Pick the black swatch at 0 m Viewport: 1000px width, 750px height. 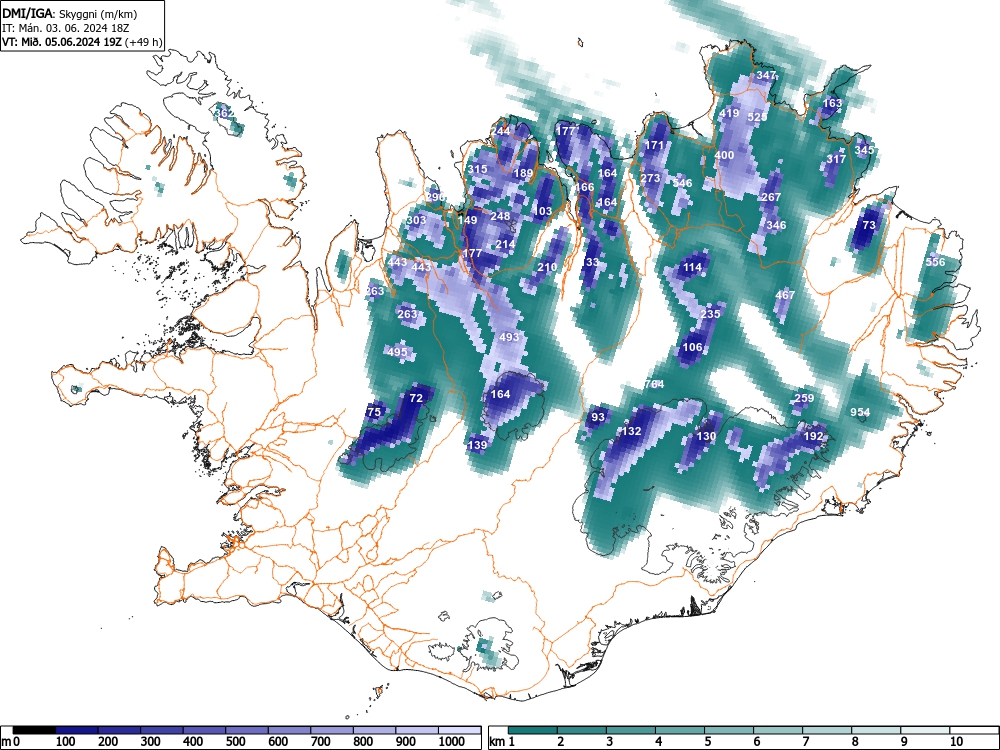pyautogui.click(x=34, y=730)
